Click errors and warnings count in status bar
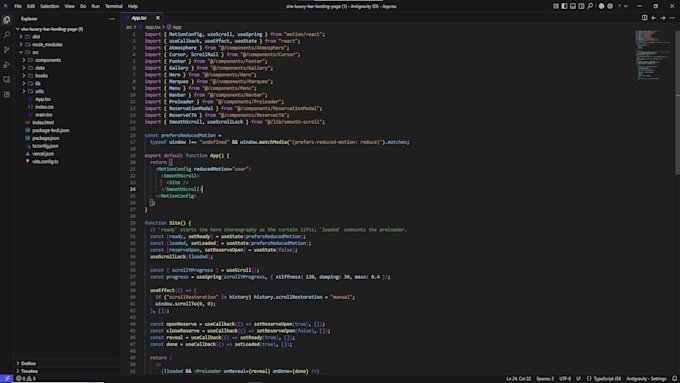Viewport: 680px width, 383px height. coord(26,379)
